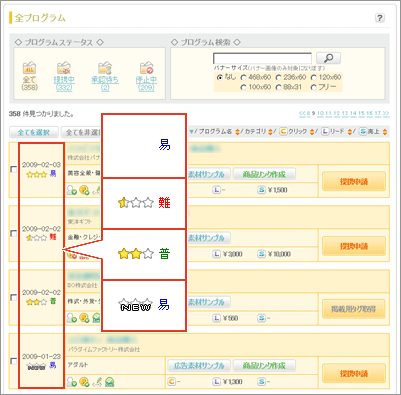
Task: Toggle sort arrows after プログラム名
Action: (237, 132)
